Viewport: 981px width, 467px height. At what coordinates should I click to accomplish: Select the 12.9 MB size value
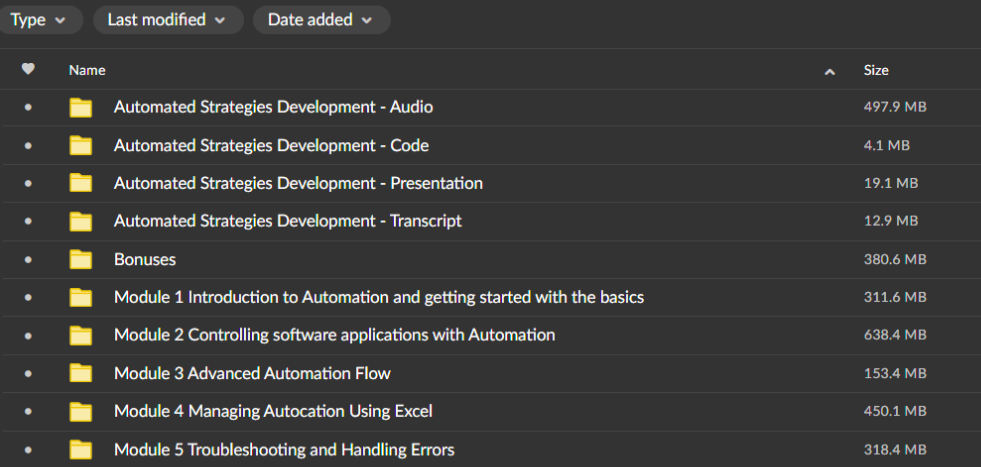point(891,221)
